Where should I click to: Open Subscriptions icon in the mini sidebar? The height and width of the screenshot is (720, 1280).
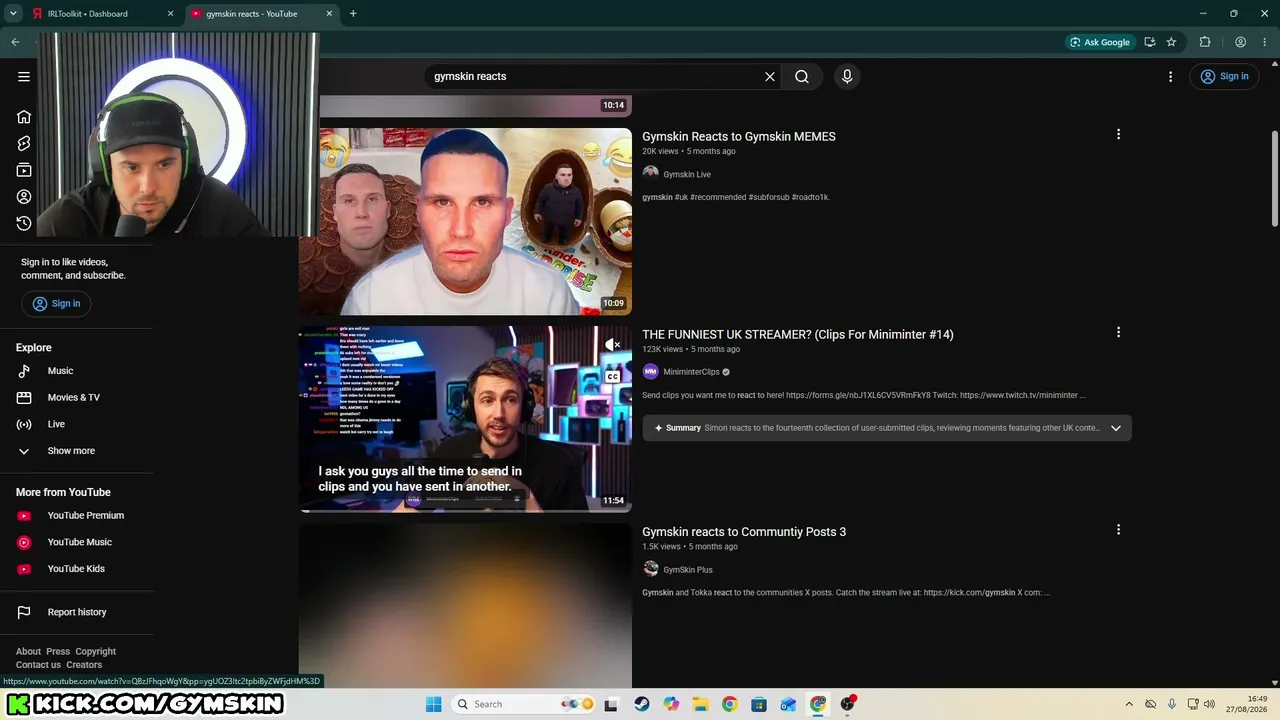pyautogui.click(x=24, y=170)
